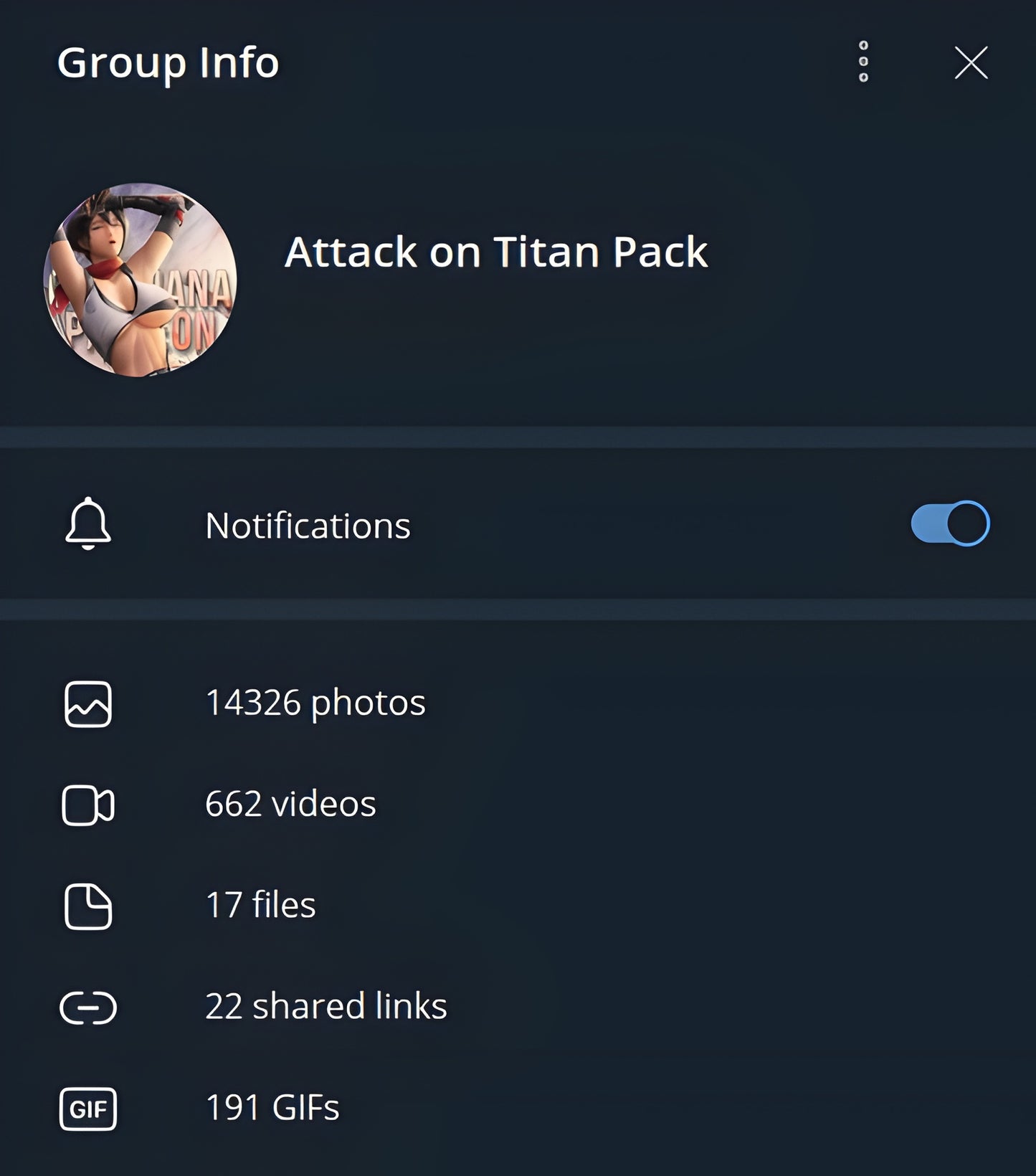Click the group avatar picture
This screenshot has height=1176, width=1036.
coord(141,280)
